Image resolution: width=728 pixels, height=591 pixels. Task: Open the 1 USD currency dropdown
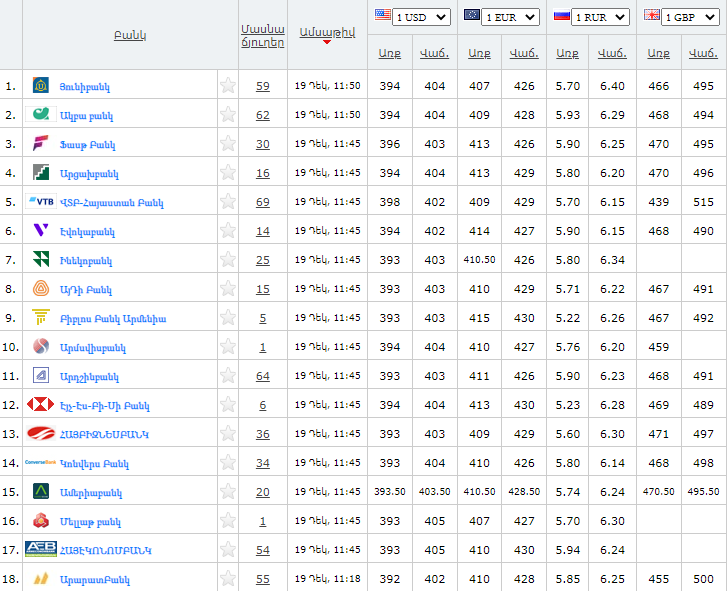(422, 17)
